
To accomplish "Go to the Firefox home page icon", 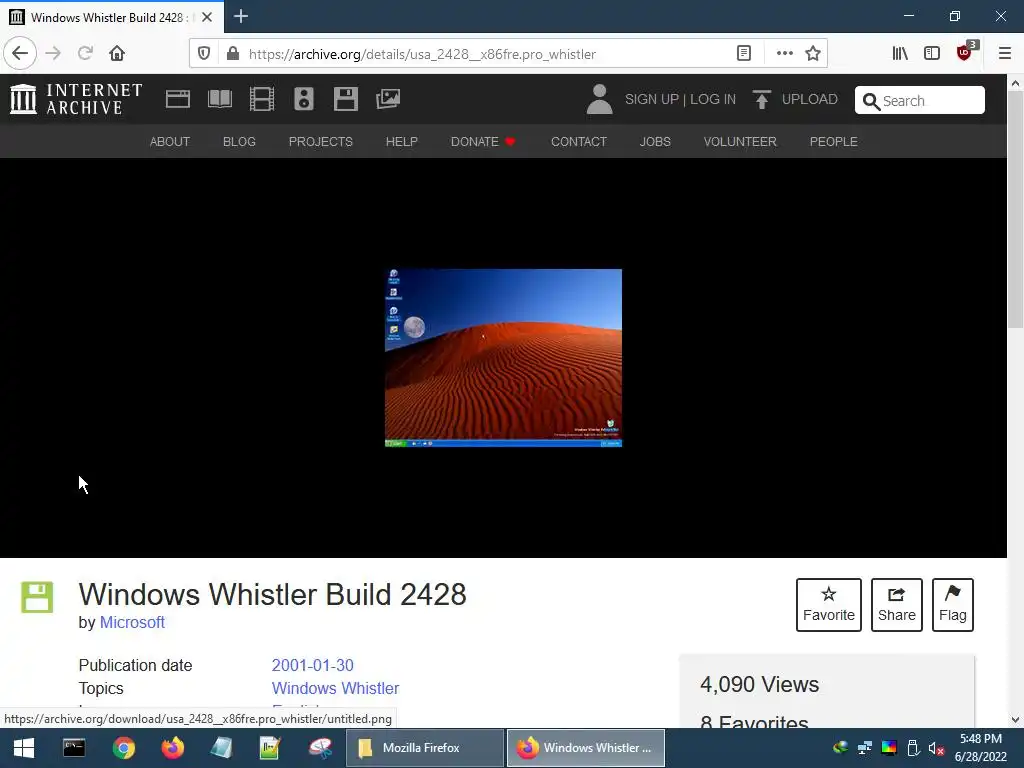I will click(x=117, y=54).
